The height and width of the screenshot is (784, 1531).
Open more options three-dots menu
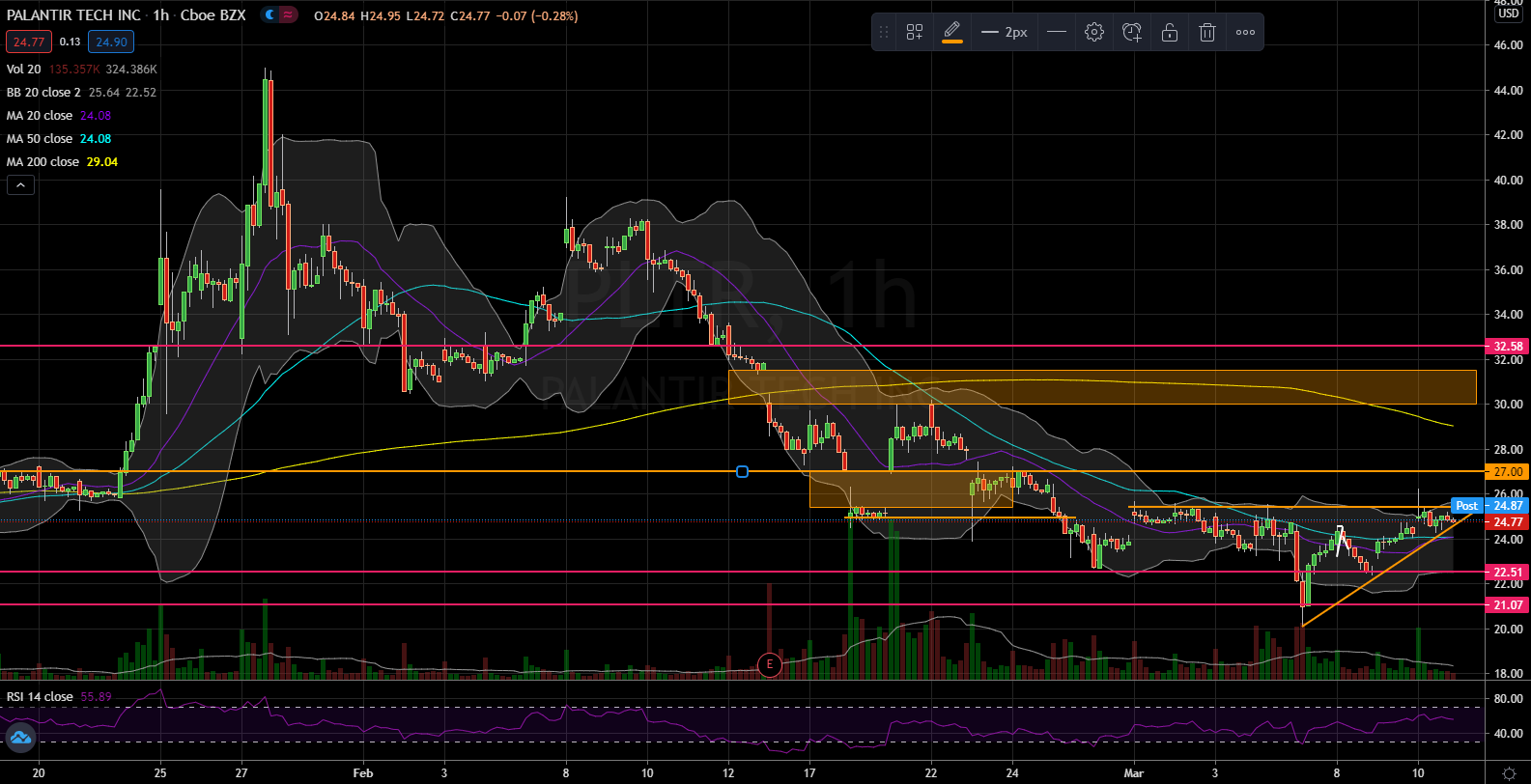click(1245, 32)
